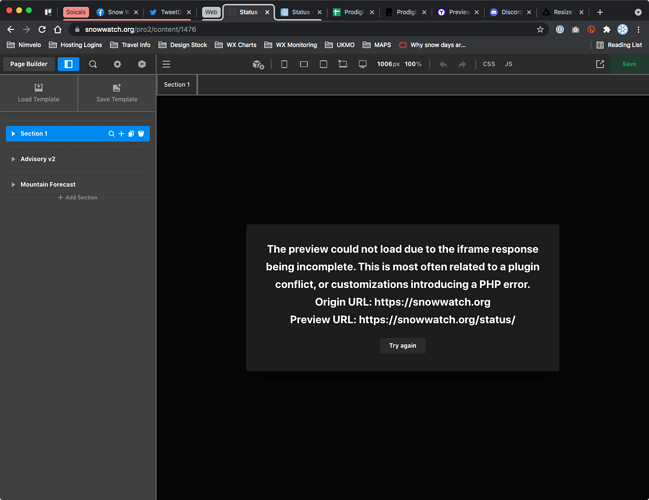The height and width of the screenshot is (500, 649).
Task: Click Save Template
Action: [x=117, y=93]
